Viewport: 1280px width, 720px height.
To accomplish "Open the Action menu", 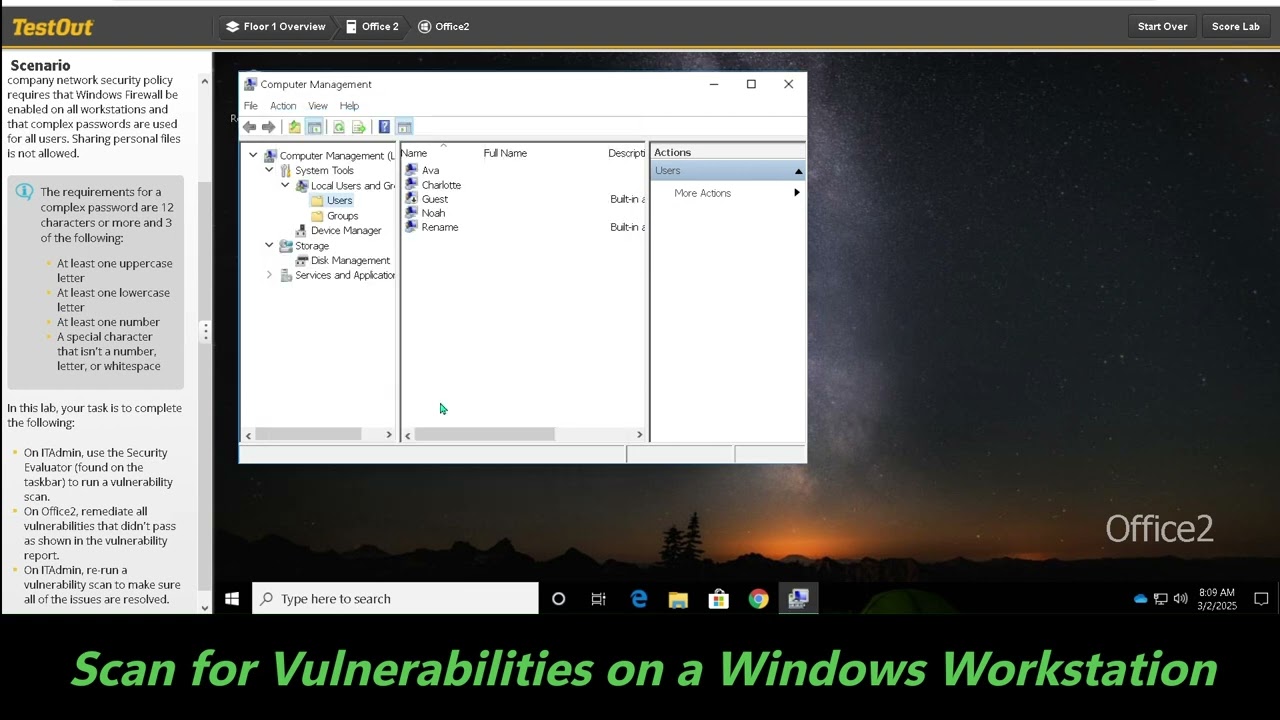I will (x=283, y=106).
